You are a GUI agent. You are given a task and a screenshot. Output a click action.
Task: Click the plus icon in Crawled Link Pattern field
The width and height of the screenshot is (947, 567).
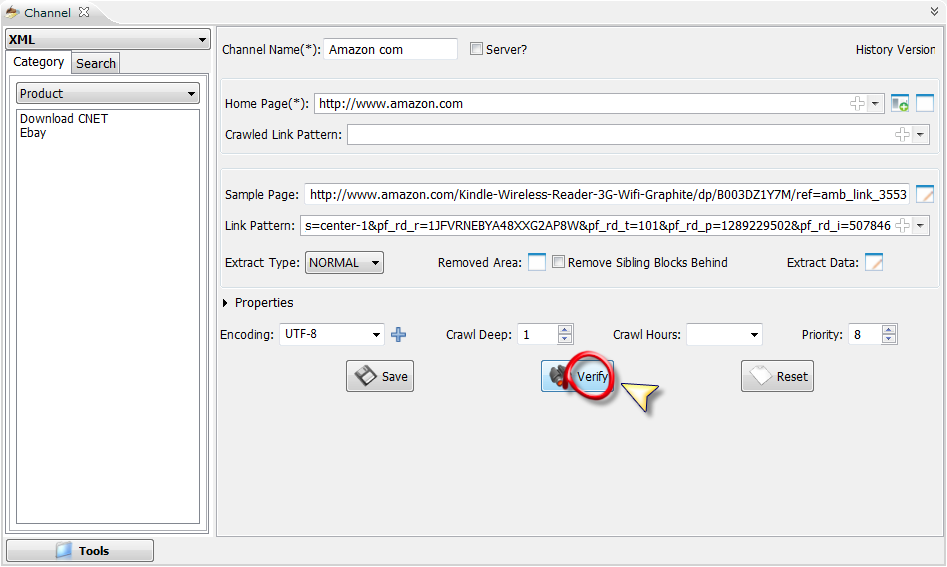(x=902, y=134)
